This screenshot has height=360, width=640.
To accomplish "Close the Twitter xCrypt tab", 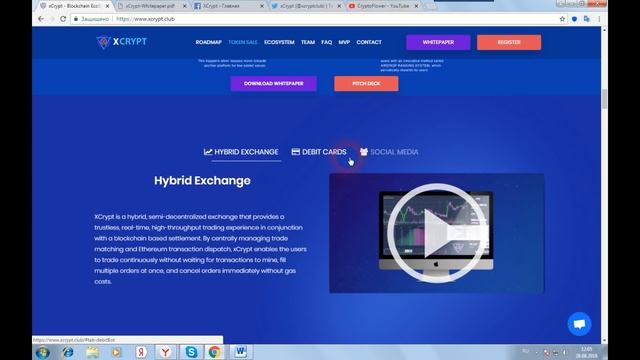I will (339, 6).
